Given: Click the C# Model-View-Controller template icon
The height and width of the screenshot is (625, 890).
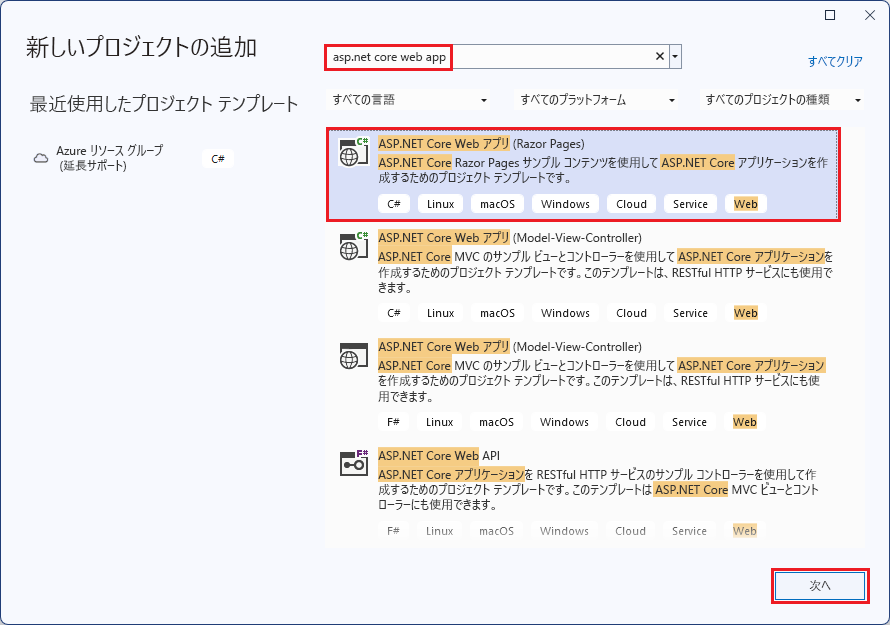Looking at the screenshot, I should [353, 246].
